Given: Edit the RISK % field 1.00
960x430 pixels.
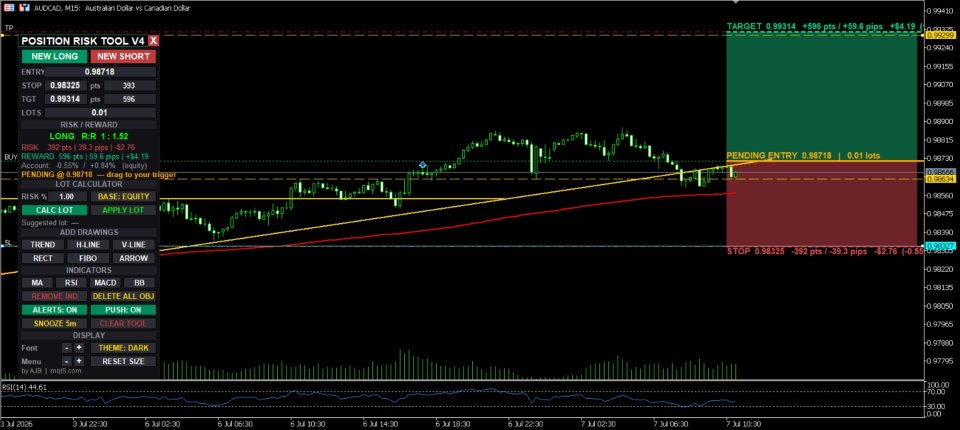Looking at the screenshot, I should [x=68, y=197].
